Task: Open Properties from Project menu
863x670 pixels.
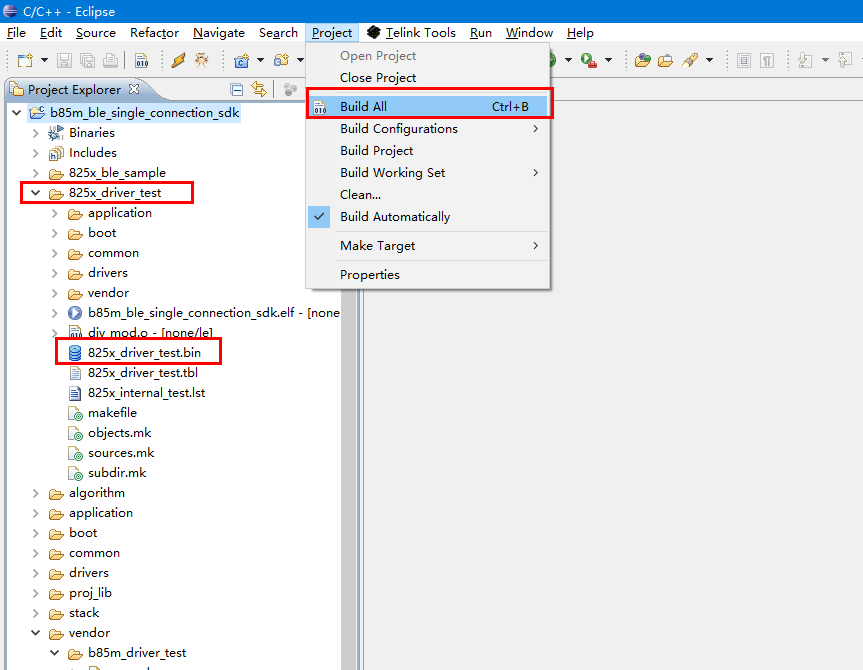Action: (x=428, y=275)
